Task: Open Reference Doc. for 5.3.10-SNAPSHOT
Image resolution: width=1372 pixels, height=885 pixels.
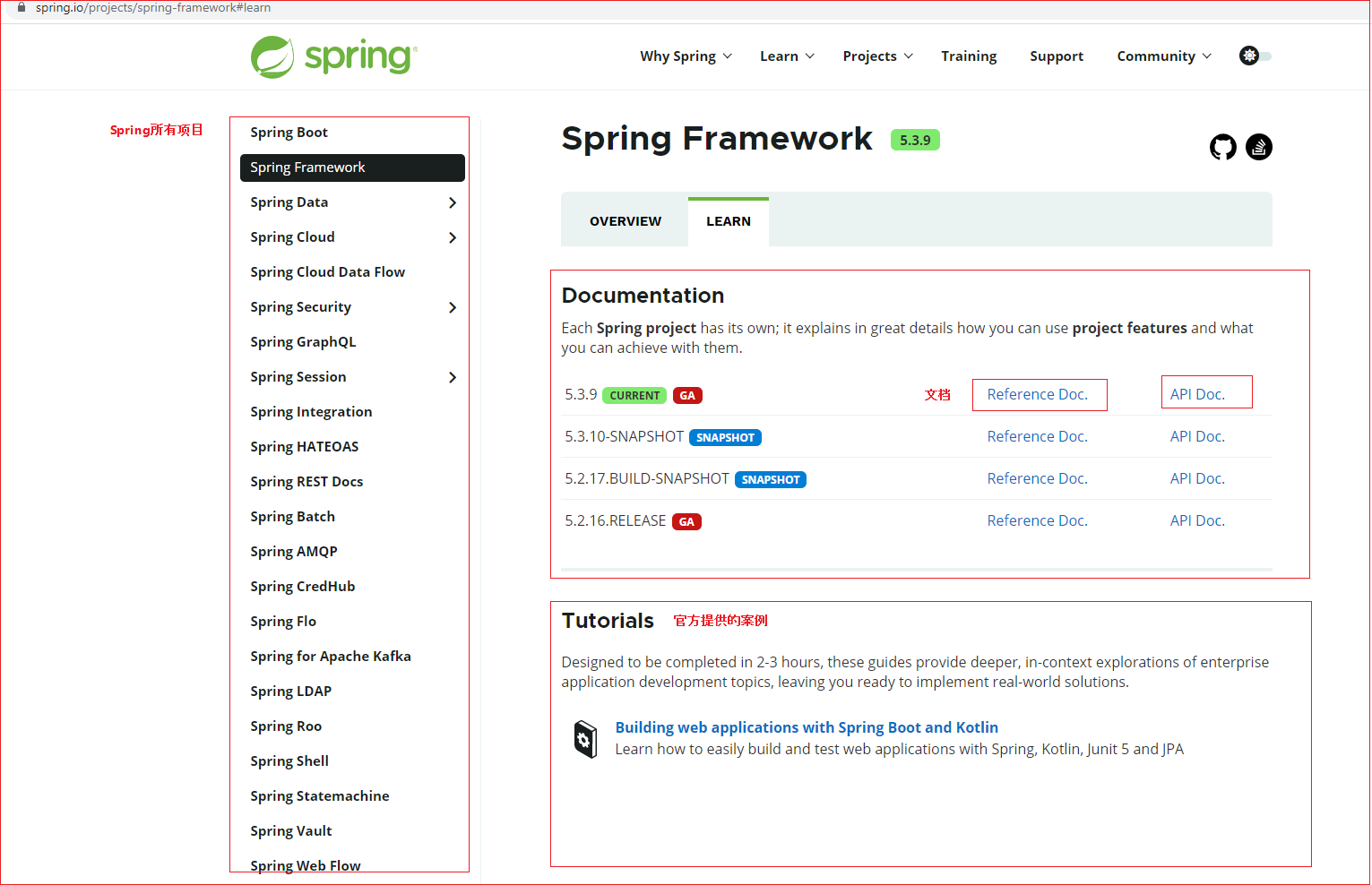Action: click(1038, 437)
